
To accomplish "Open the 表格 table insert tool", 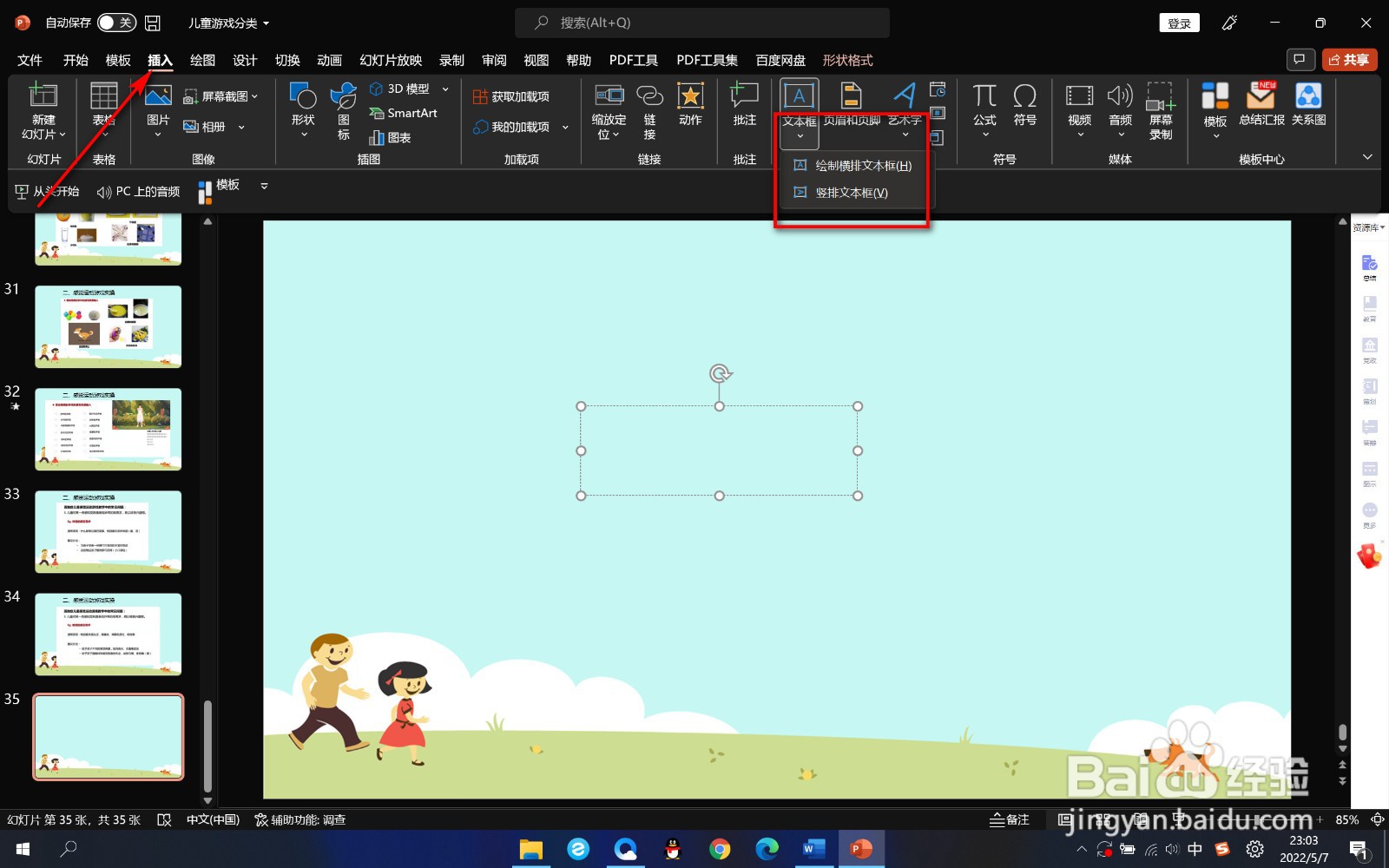I will pyautogui.click(x=104, y=96).
